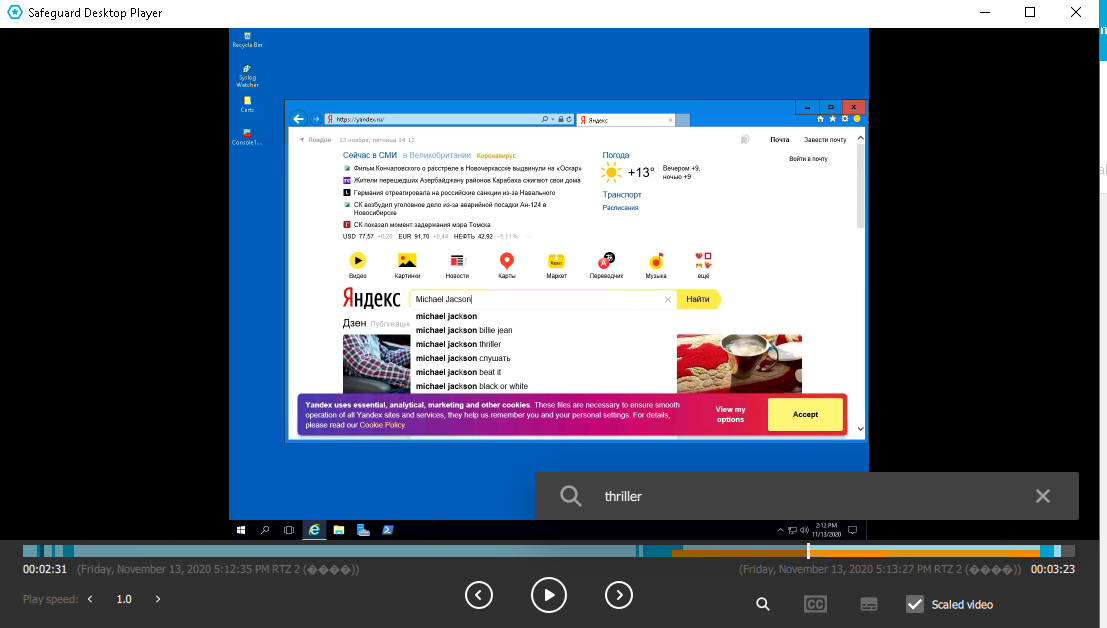The height and width of the screenshot is (628, 1107).
Task: Click the Syslog Watcher desktop icon
Action: [x=247, y=76]
